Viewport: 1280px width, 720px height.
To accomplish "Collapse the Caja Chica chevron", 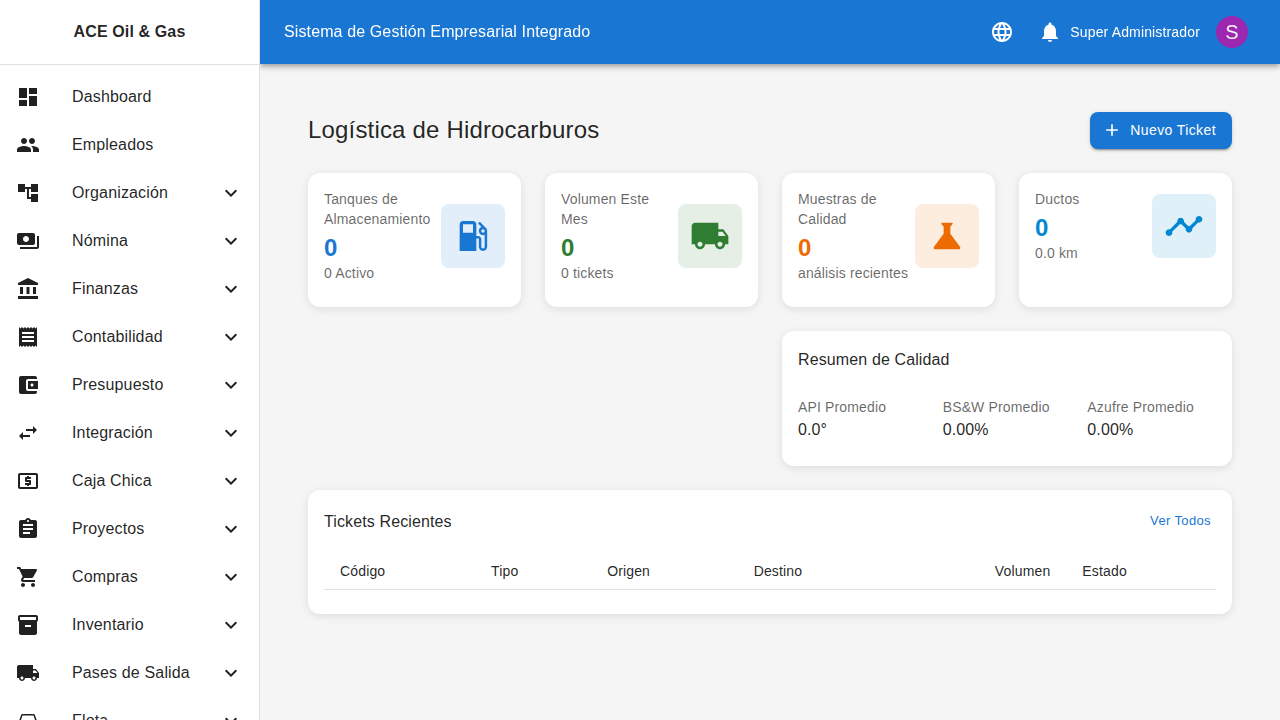I will tap(231, 480).
